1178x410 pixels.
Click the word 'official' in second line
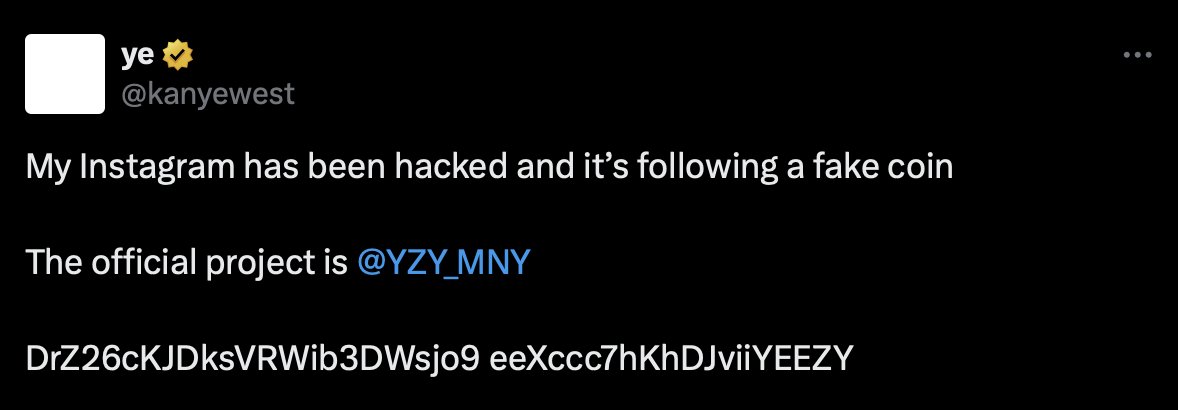pyautogui.click(x=143, y=263)
